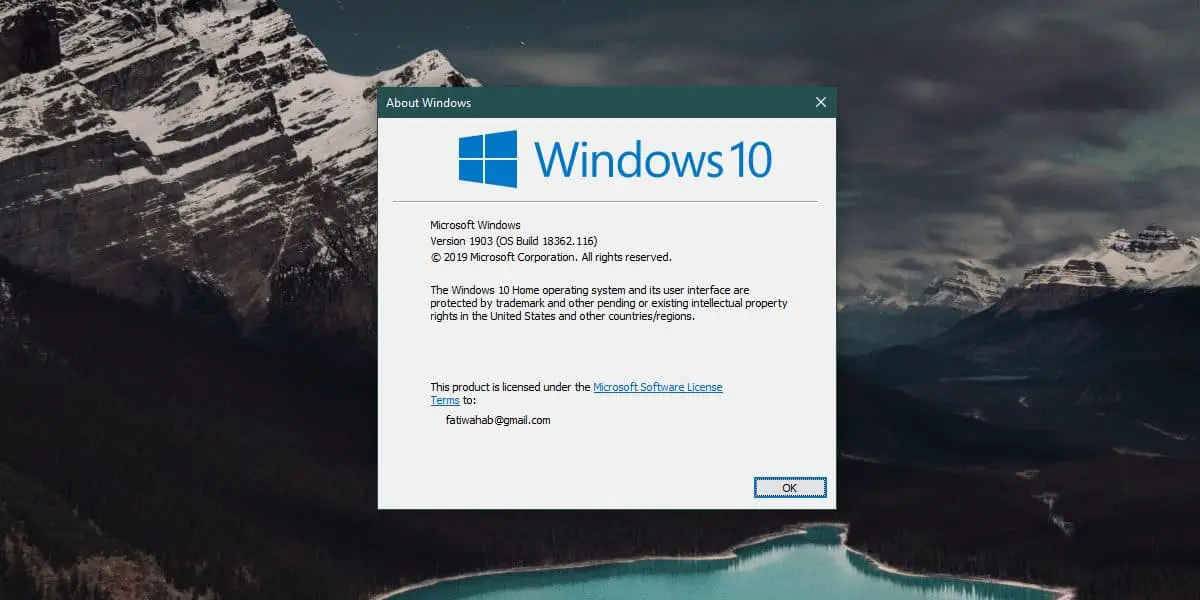Viewport: 1200px width, 600px height.
Task: Click the OK button
Action: [790, 488]
